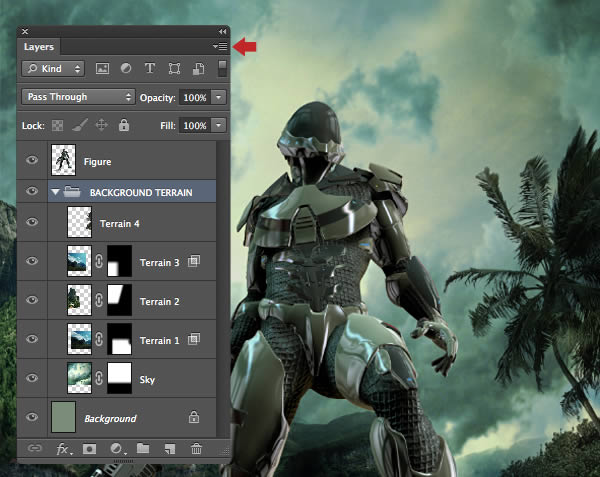The width and height of the screenshot is (600, 477).
Task: Select the Background layer color thumbnail
Action: coord(64,417)
